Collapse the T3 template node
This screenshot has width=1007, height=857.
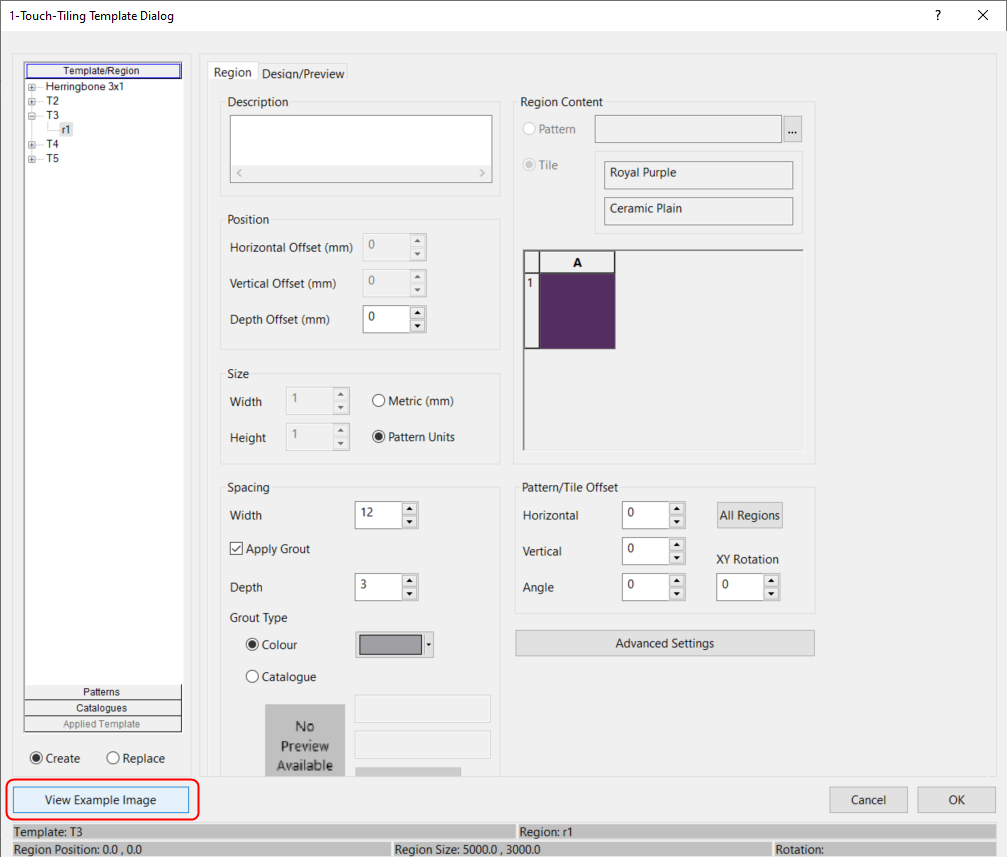point(31,116)
